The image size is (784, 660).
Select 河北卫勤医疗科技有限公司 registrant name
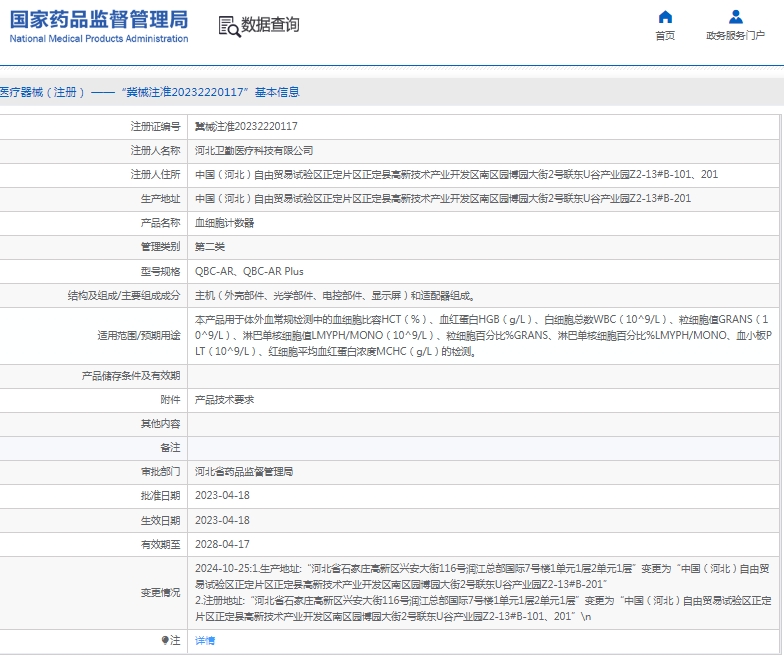254,150
